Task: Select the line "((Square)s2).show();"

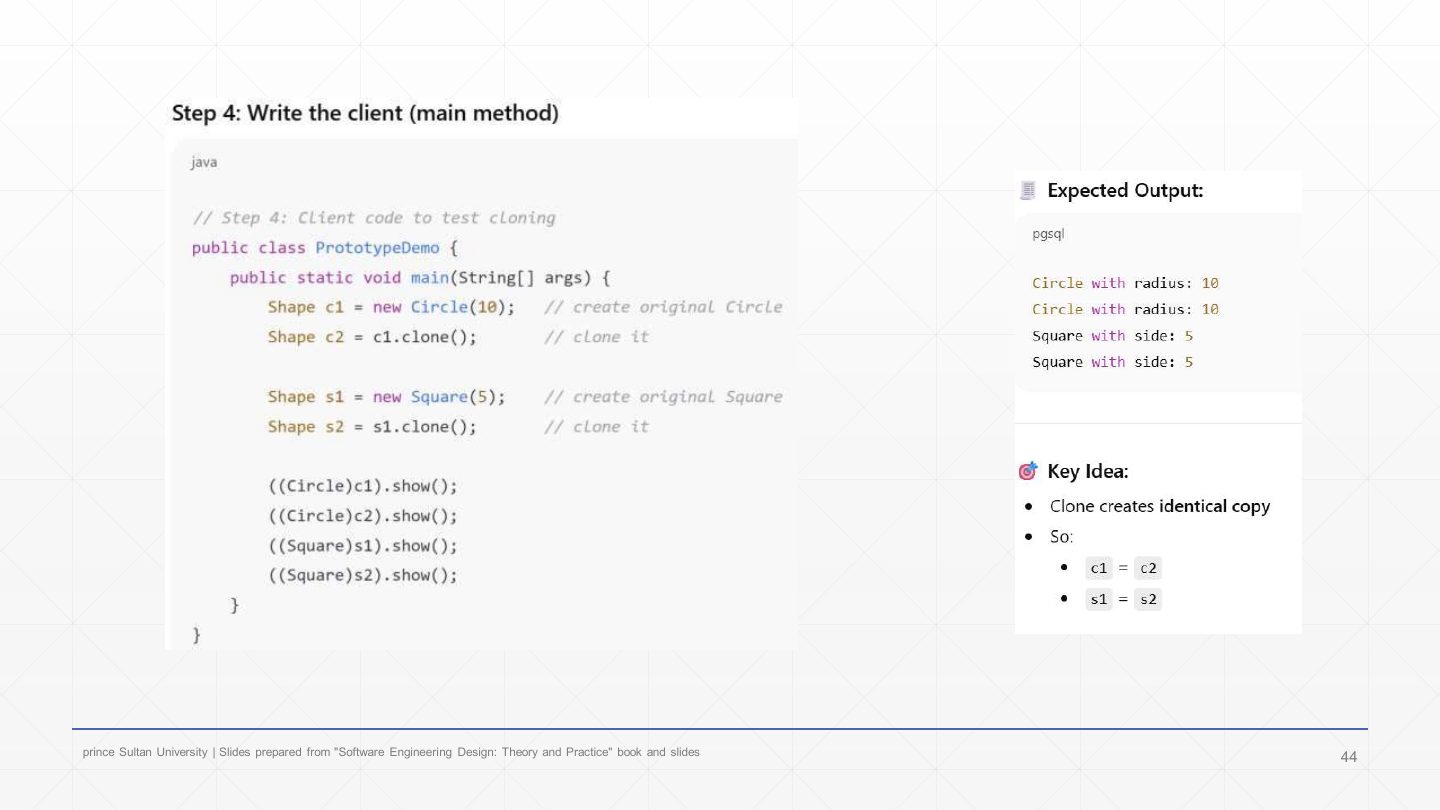Action: point(363,576)
